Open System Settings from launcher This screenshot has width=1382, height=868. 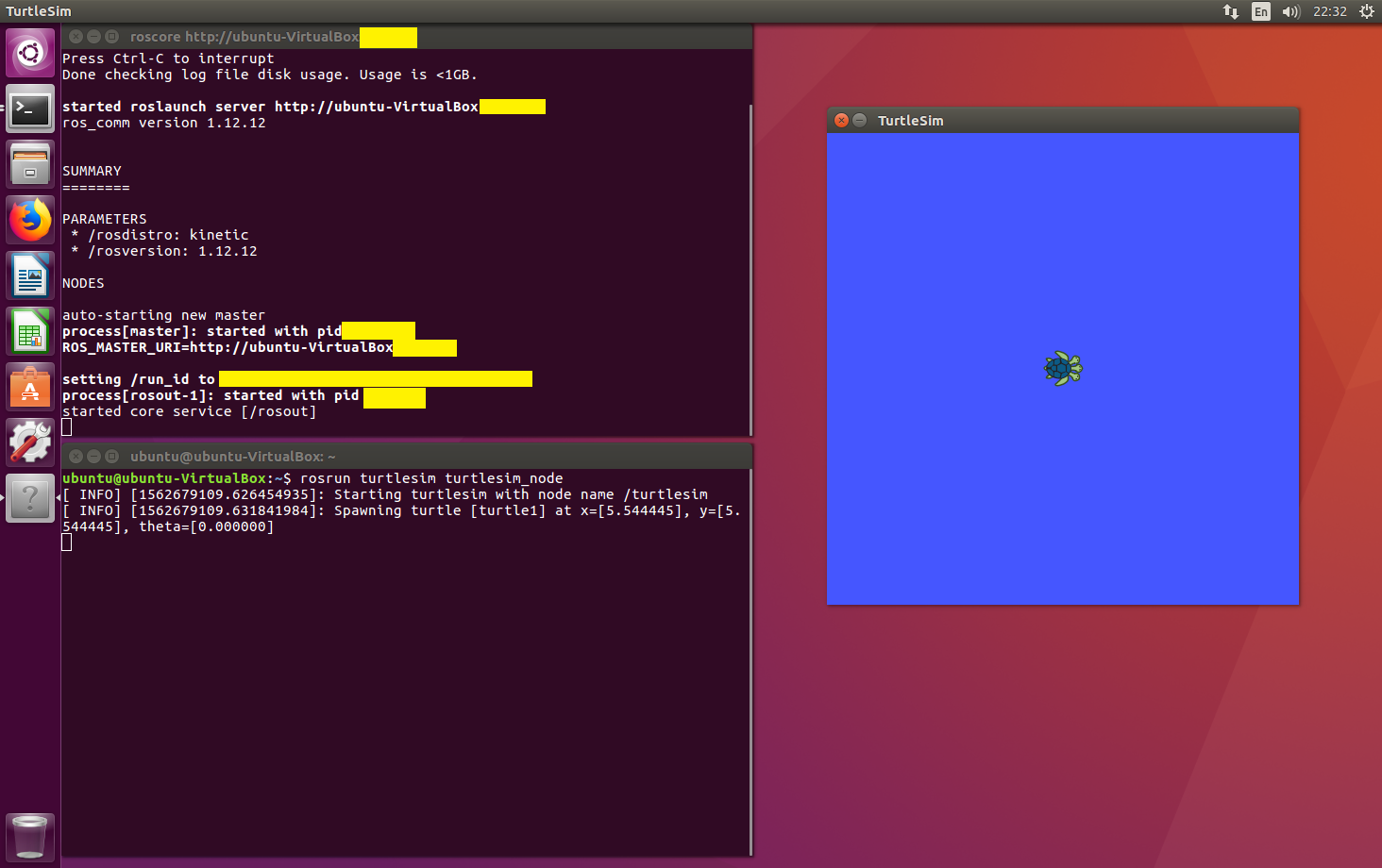[30, 442]
